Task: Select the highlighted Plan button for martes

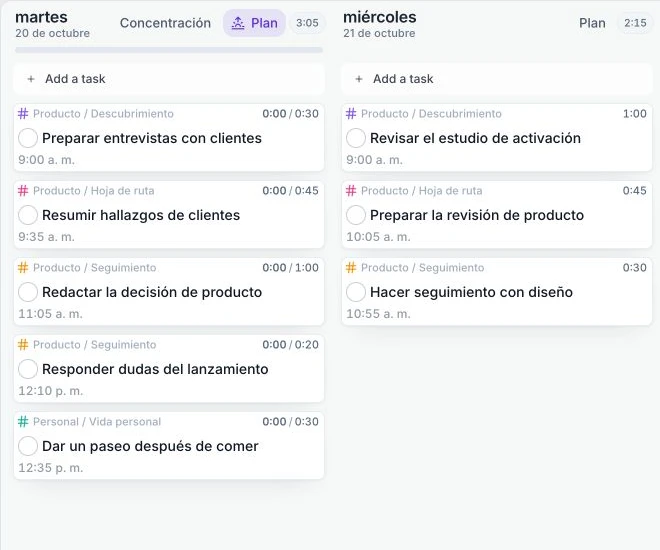Action: [x=254, y=23]
